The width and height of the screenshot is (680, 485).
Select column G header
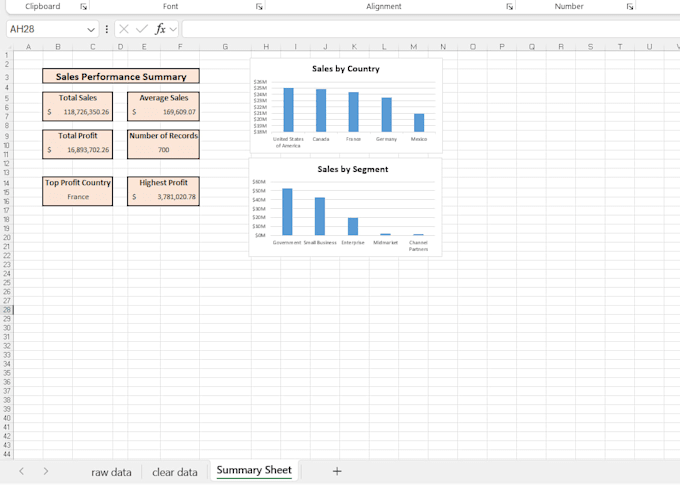pos(225,46)
